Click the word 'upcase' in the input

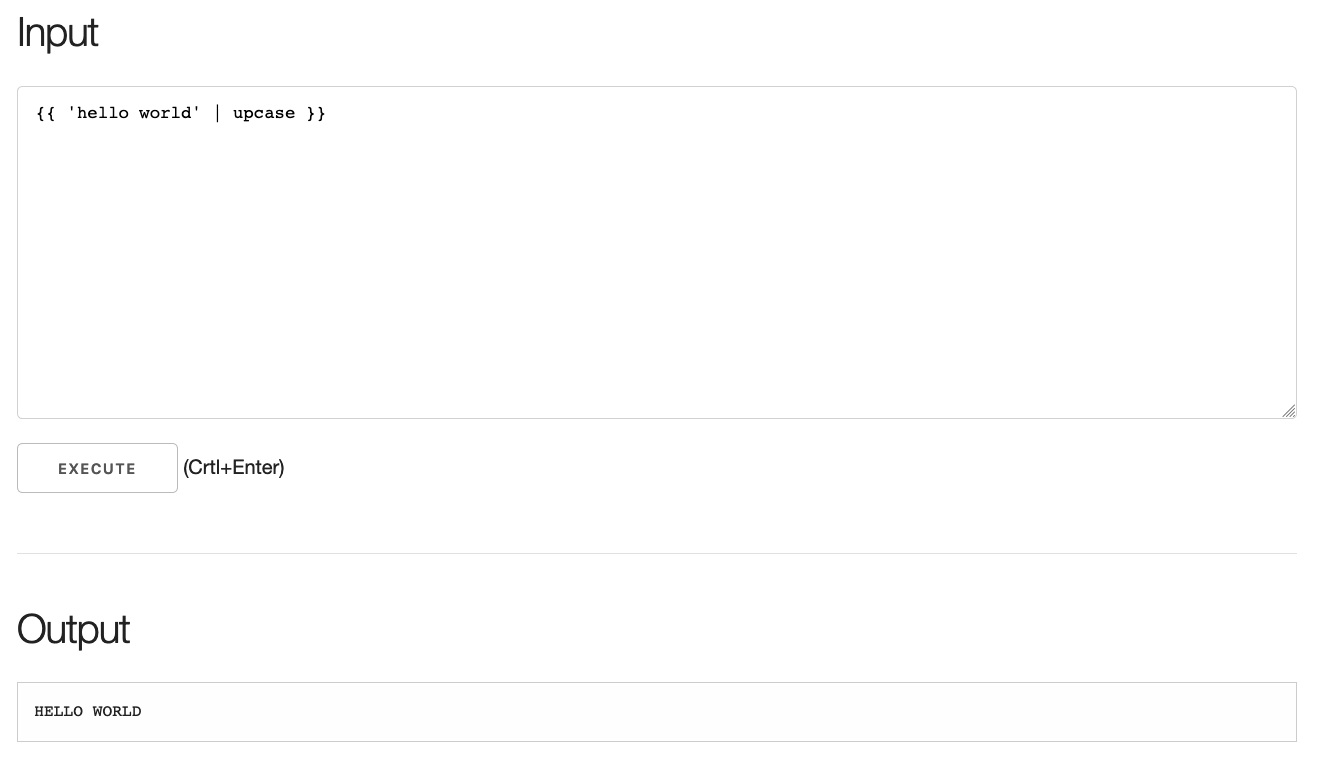point(264,113)
